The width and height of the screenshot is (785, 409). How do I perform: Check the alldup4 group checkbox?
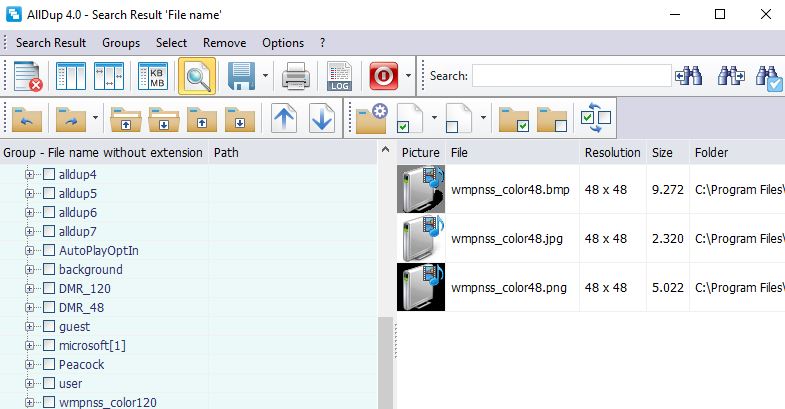[x=49, y=174]
